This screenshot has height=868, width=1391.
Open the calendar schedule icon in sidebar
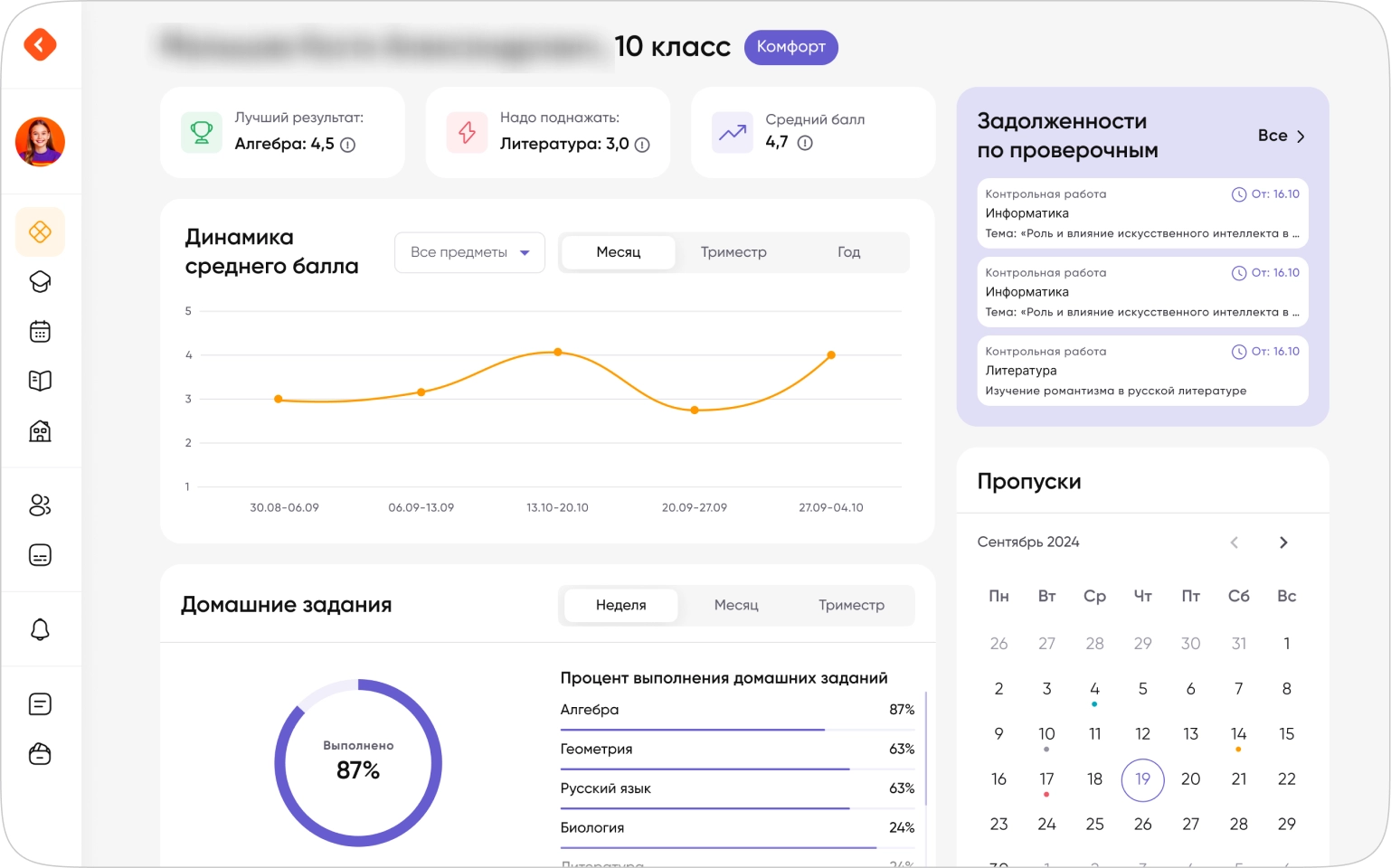[40, 332]
